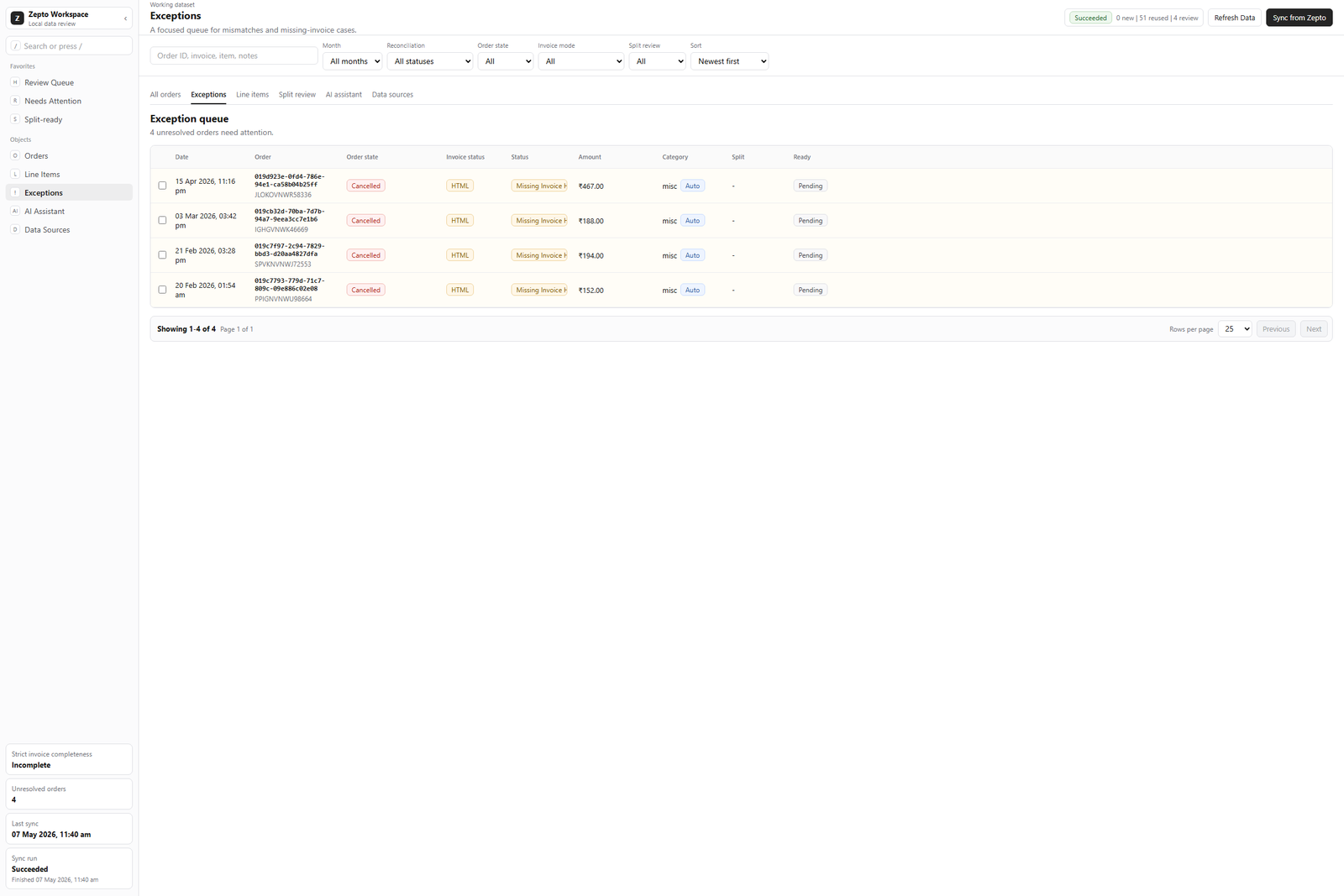Click amount ₹467.00
This screenshot has width=1344, height=896.
[591, 186]
